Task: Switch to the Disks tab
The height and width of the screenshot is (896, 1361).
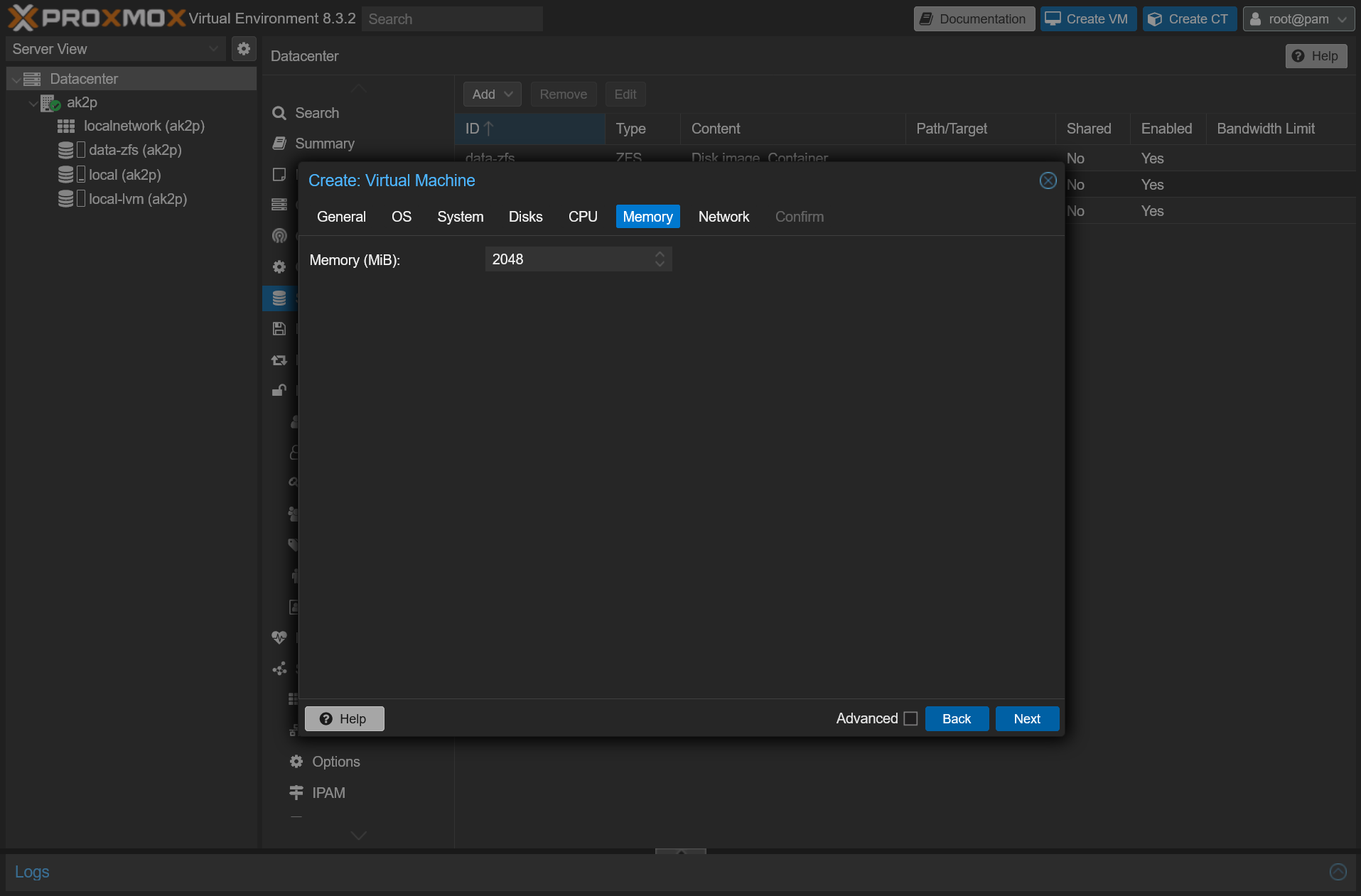Action: coord(525,217)
